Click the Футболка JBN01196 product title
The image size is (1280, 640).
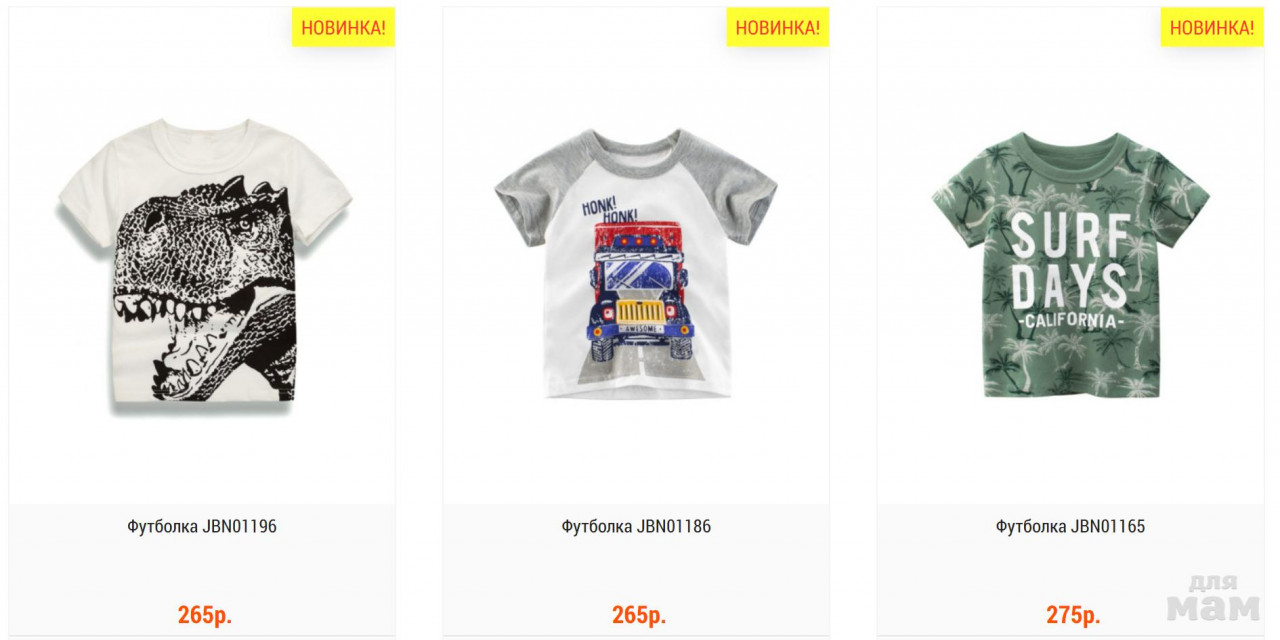(202, 526)
